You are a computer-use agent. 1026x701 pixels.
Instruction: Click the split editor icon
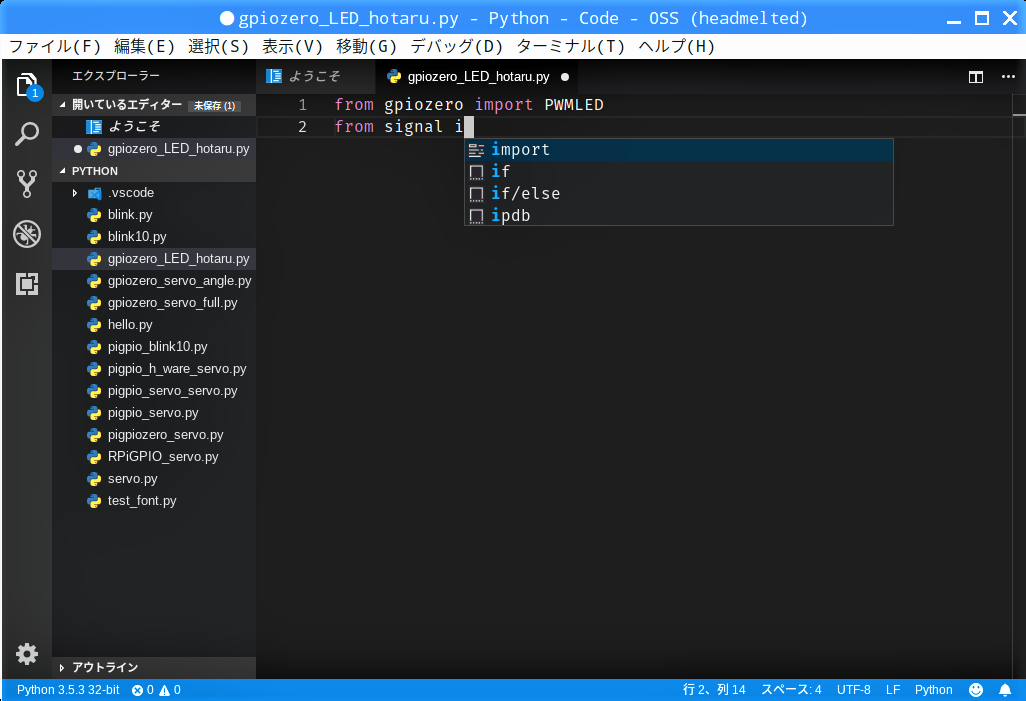(976, 77)
